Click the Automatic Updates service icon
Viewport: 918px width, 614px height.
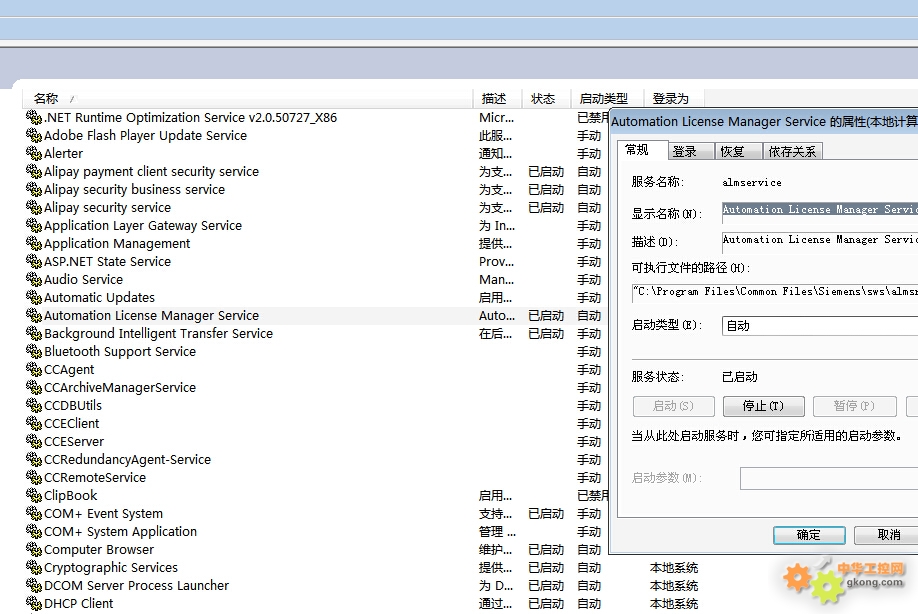[34, 297]
